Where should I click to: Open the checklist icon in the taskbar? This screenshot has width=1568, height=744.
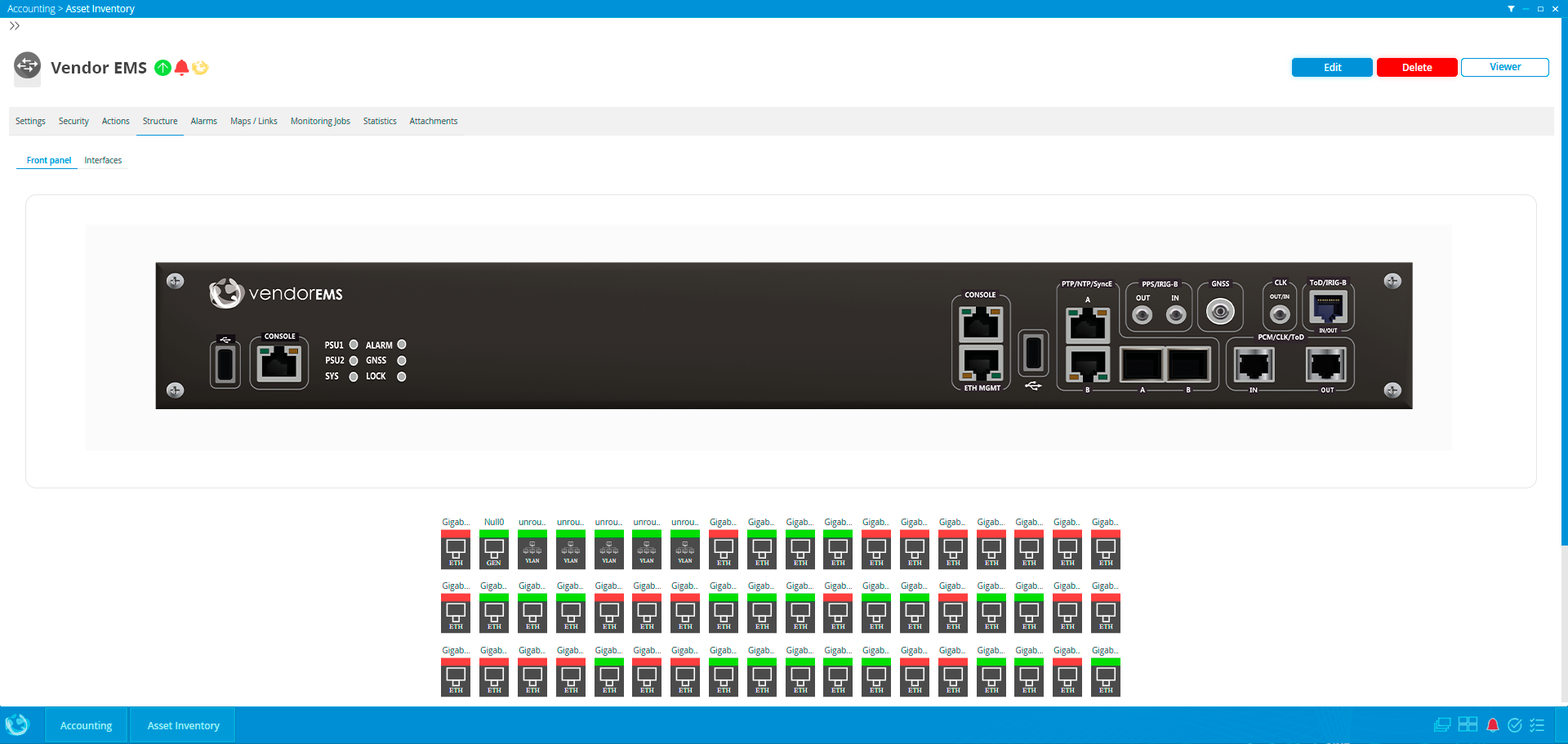tap(1537, 725)
